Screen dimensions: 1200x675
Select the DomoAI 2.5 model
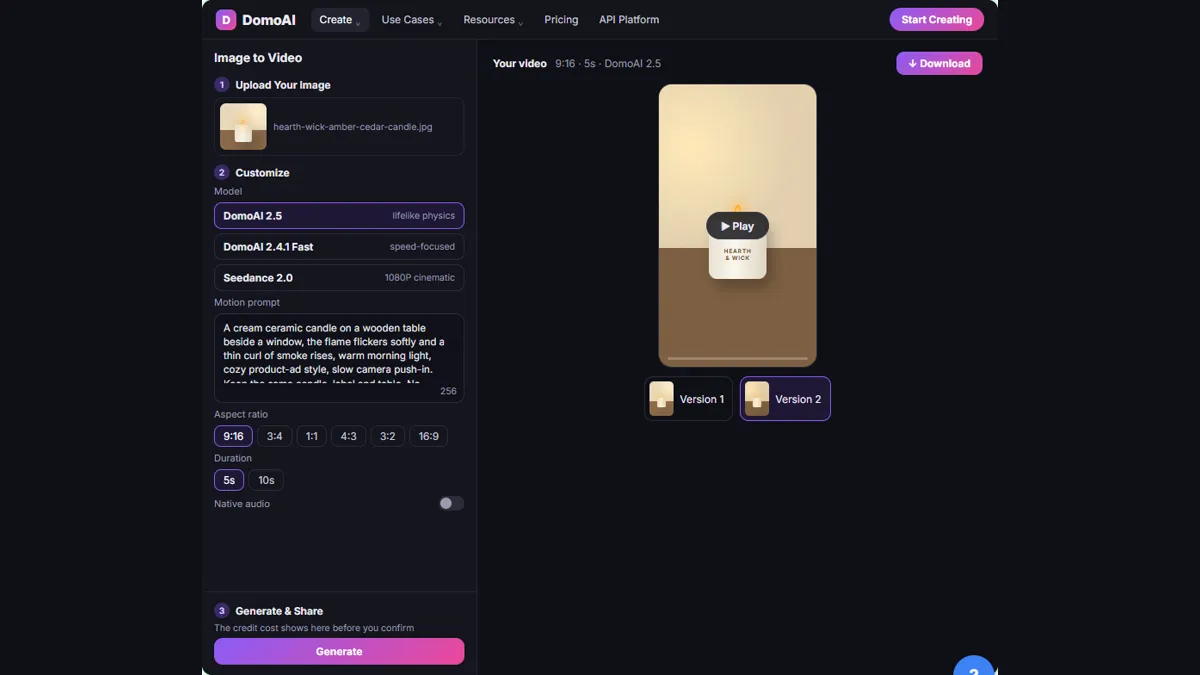(339, 216)
